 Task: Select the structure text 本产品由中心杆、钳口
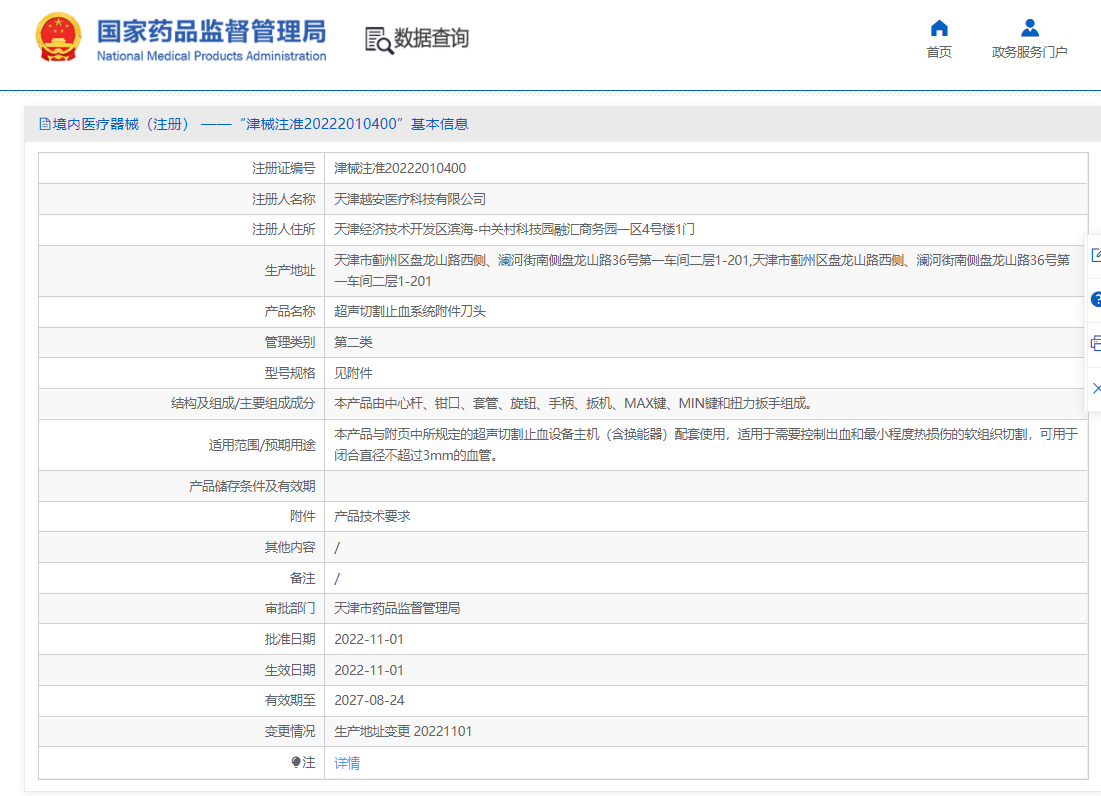pyautogui.click(x=574, y=404)
